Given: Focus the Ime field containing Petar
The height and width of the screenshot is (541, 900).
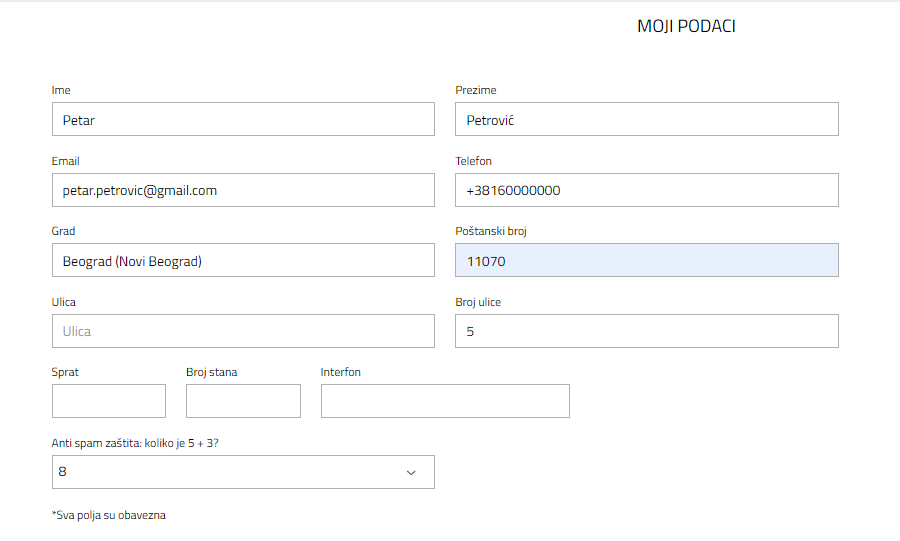Looking at the screenshot, I should pos(243,119).
